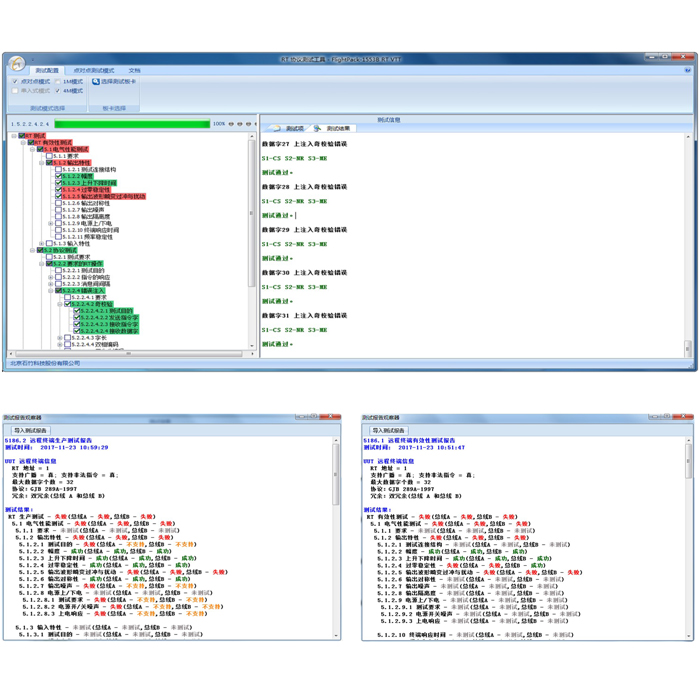Uncheck the 5.2.2.4.2.1 测试目的 checkbox
Screen dimensions: 700x700
pos(77,311)
